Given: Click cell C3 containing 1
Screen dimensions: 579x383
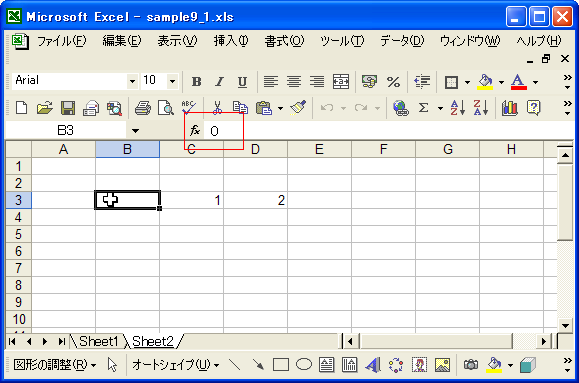Looking at the screenshot, I should click(191, 200).
